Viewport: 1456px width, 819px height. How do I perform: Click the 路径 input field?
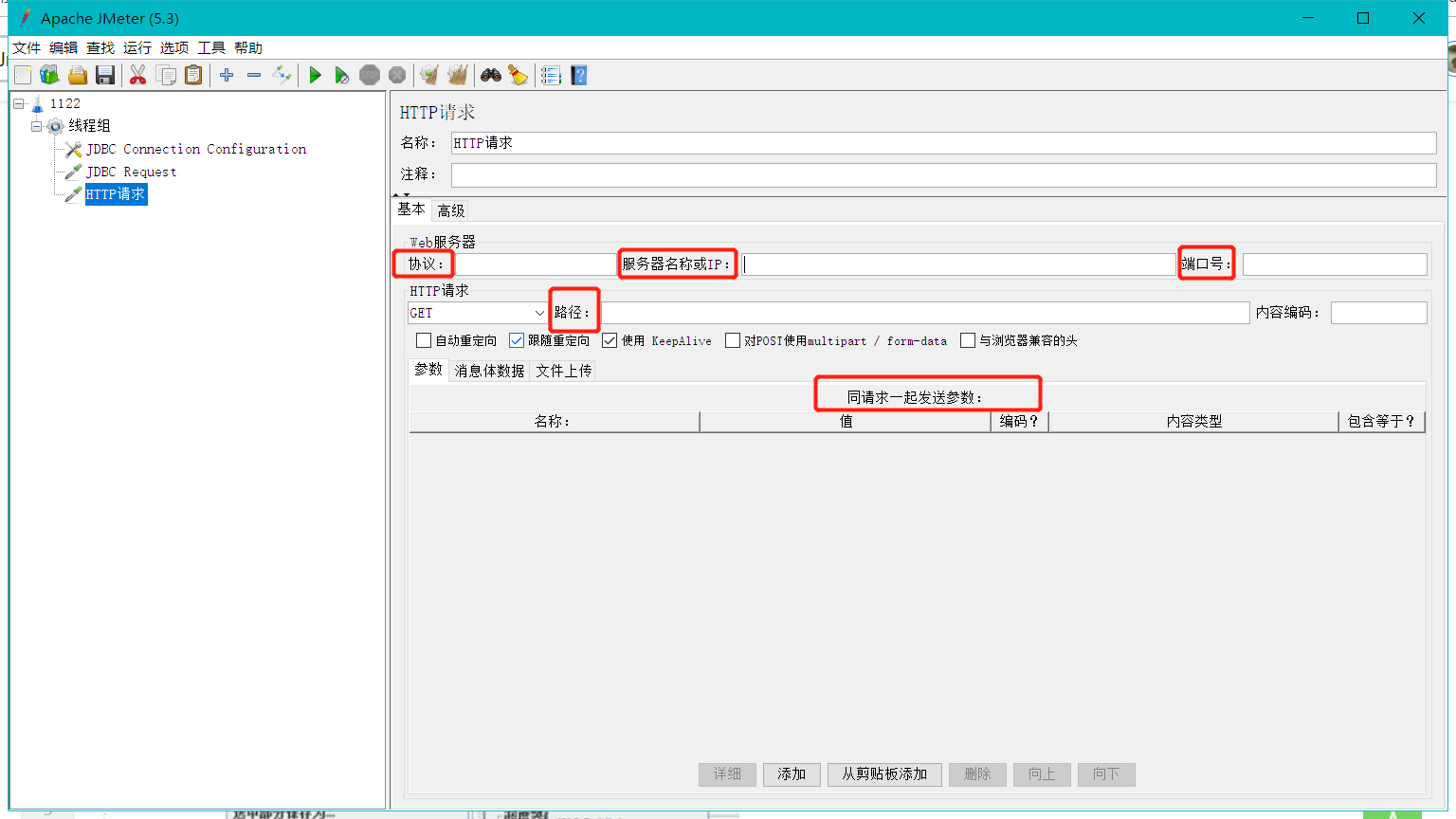click(924, 313)
